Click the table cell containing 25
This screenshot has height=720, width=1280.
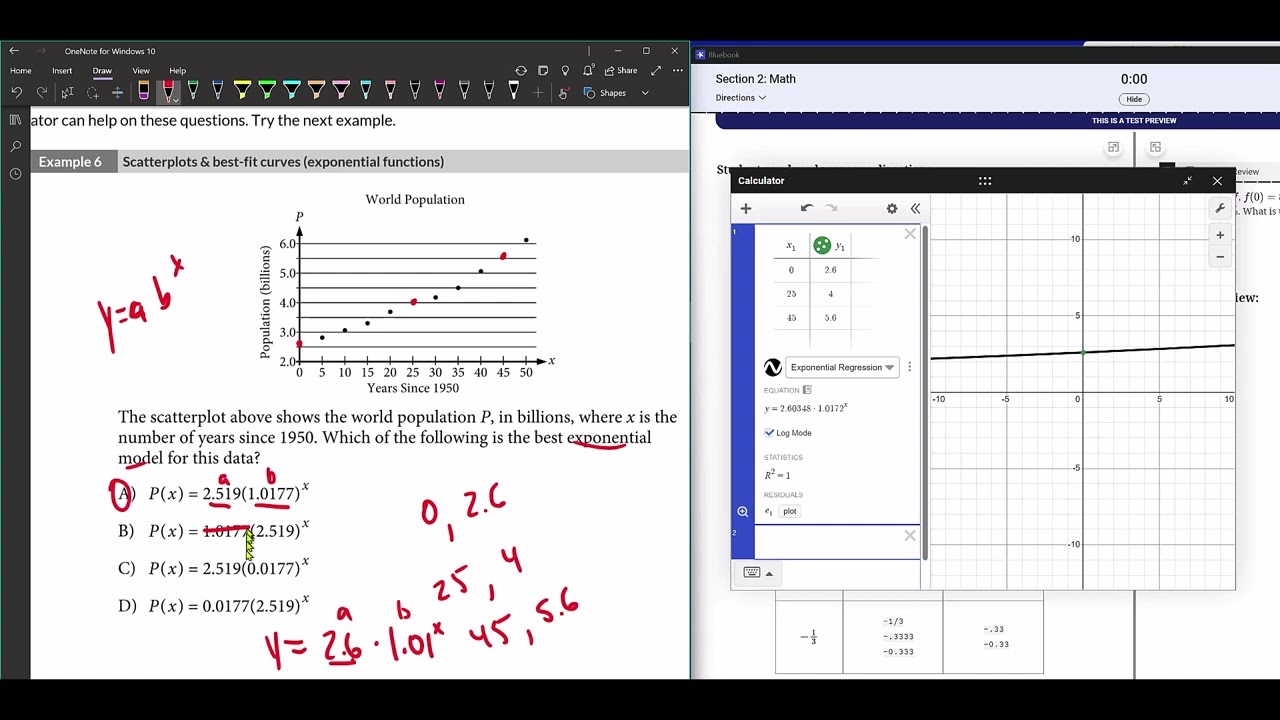(x=791, y=294)
